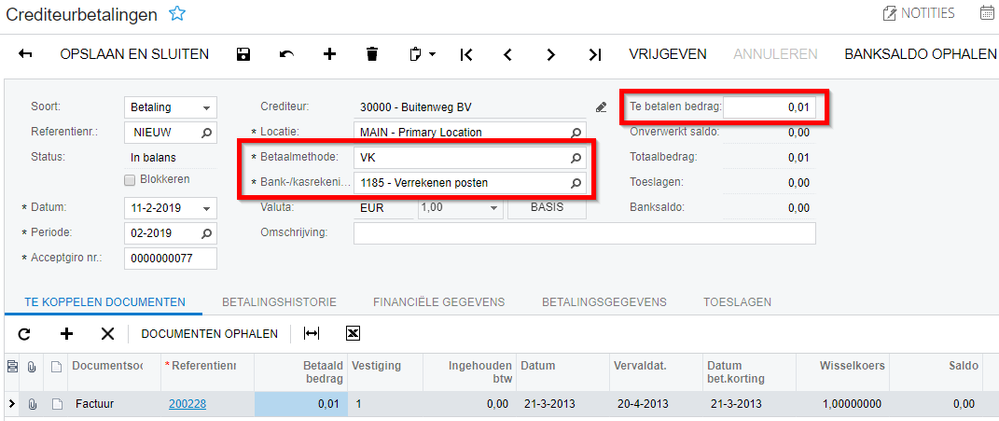
Task: Click the Referentienr. column header
Action: click(207, 373)
